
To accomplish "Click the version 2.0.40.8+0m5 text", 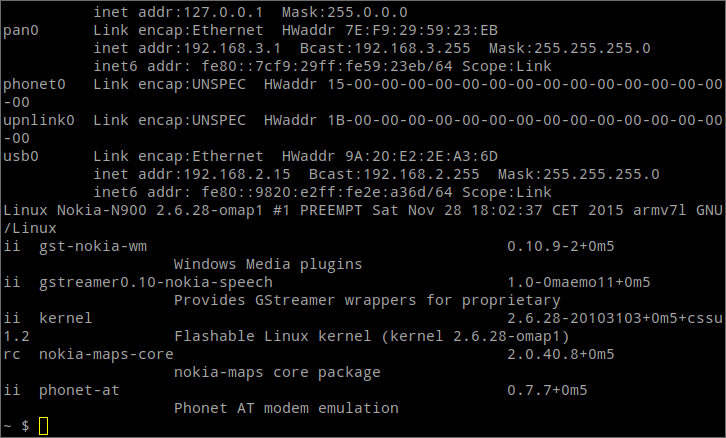I will coord(561,355).
